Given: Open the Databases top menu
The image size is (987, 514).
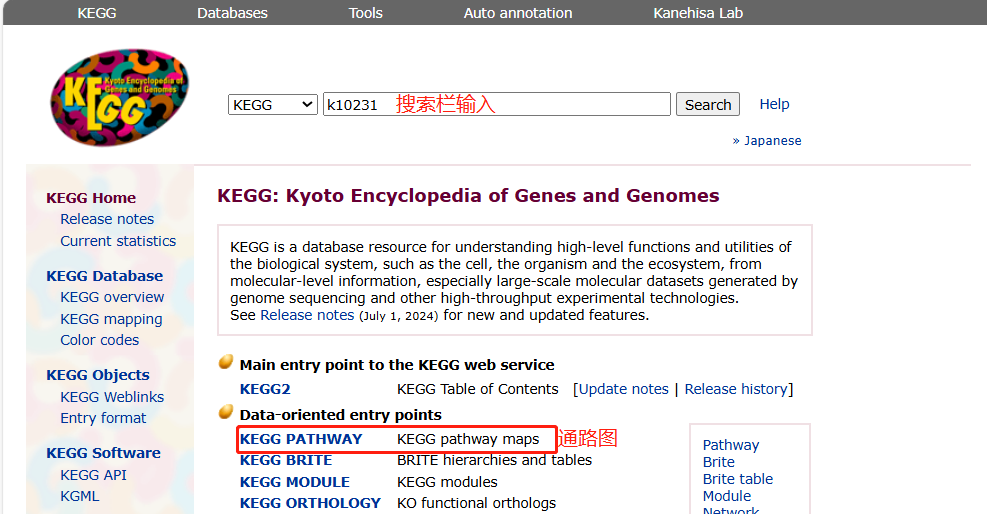Looking at the screenshot, I should 232,13.
